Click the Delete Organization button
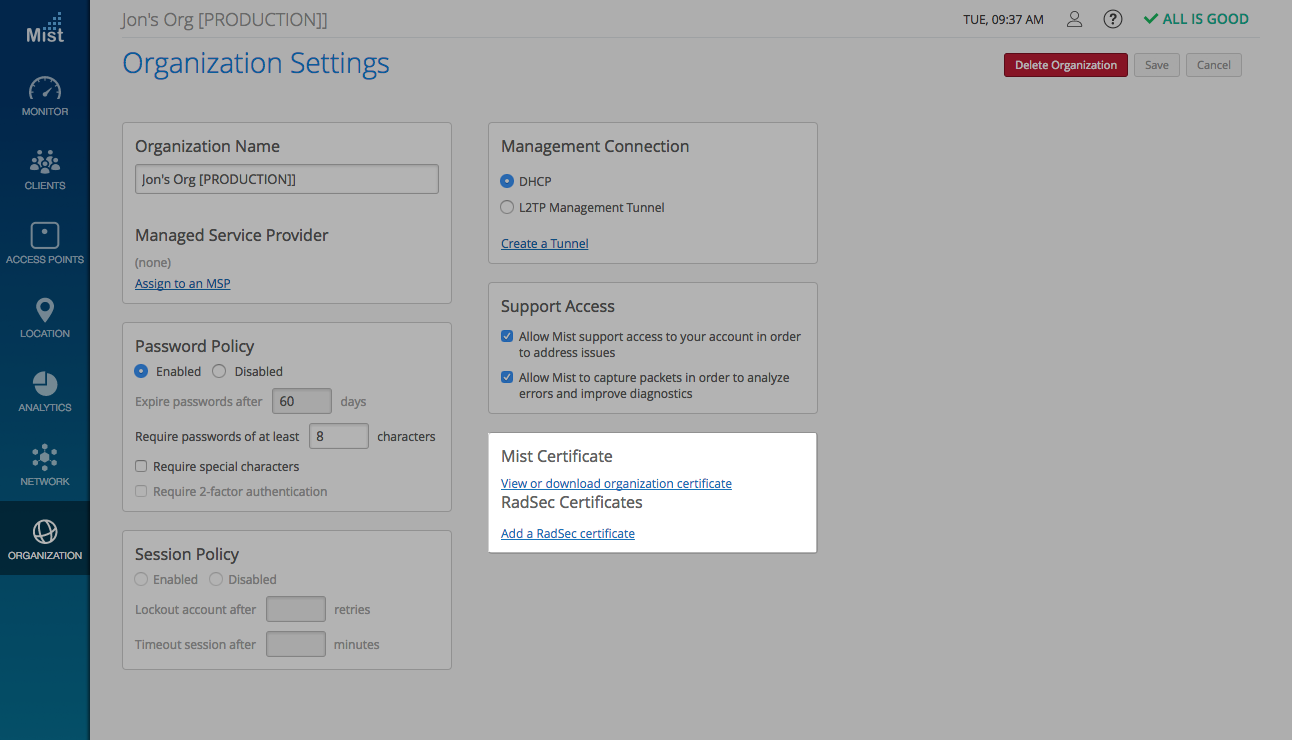This screenshot has height=740, width=1292. 1065,65
